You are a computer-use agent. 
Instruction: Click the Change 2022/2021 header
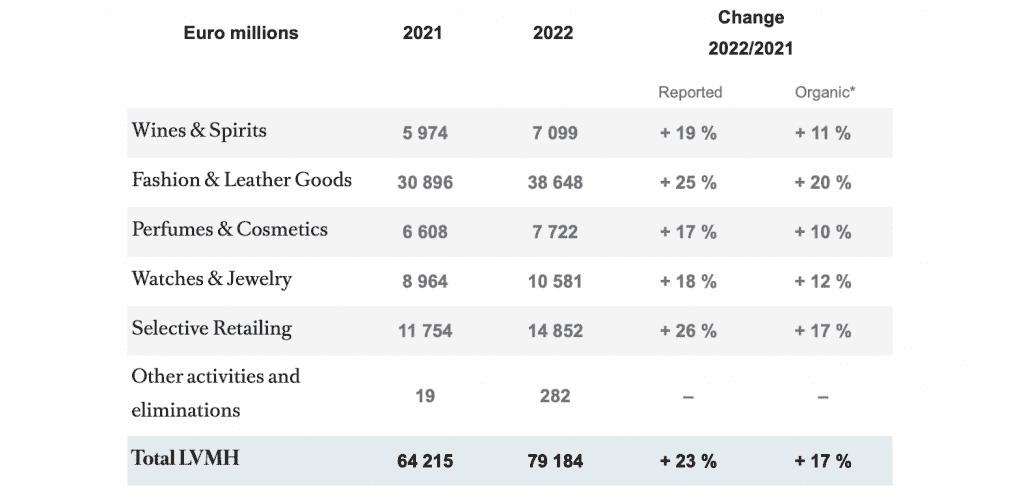750,33
